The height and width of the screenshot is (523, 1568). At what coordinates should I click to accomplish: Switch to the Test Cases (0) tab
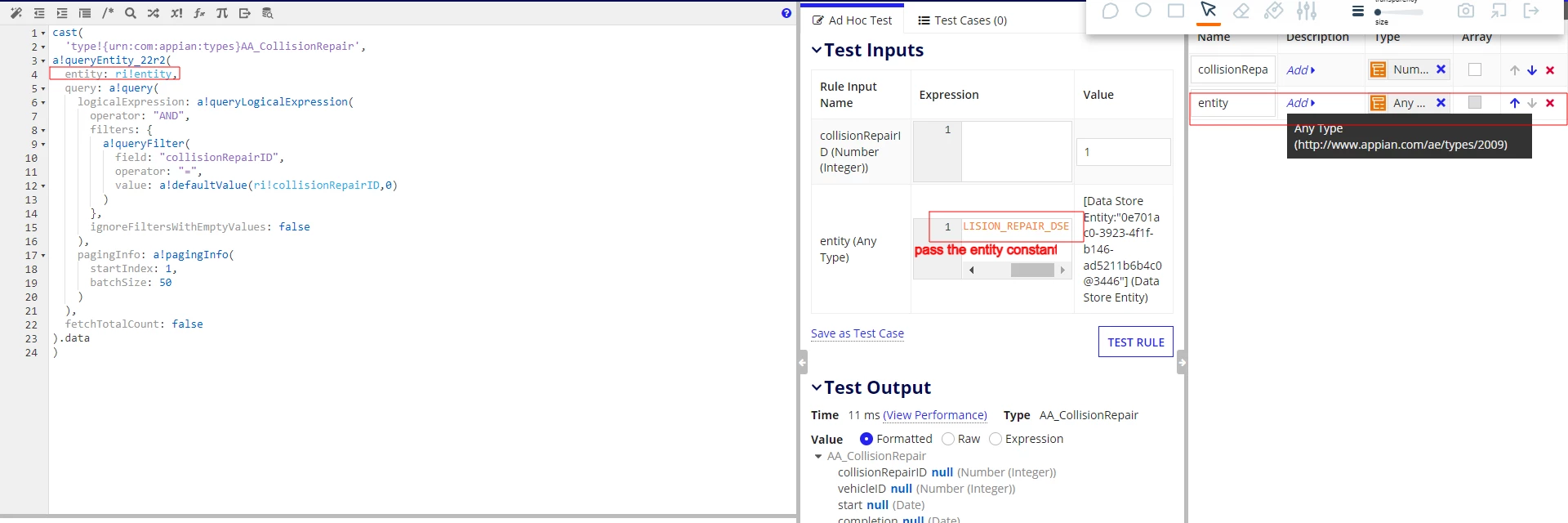[x=963, y=20]
